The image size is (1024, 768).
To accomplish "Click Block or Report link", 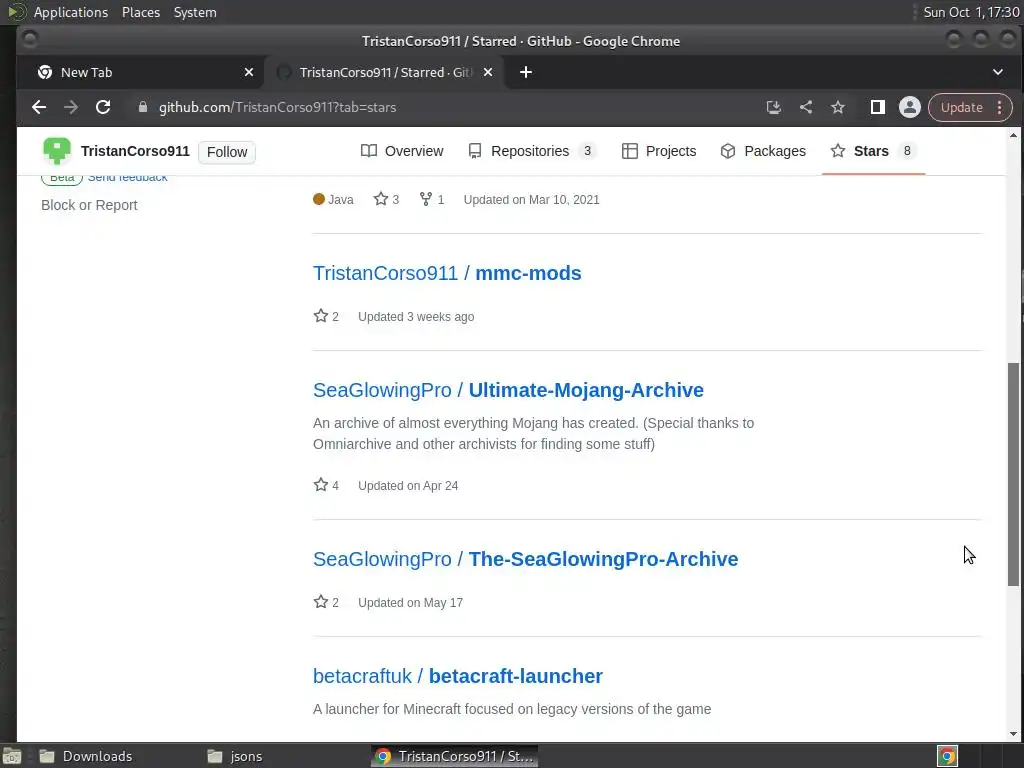I will point(89,205).
